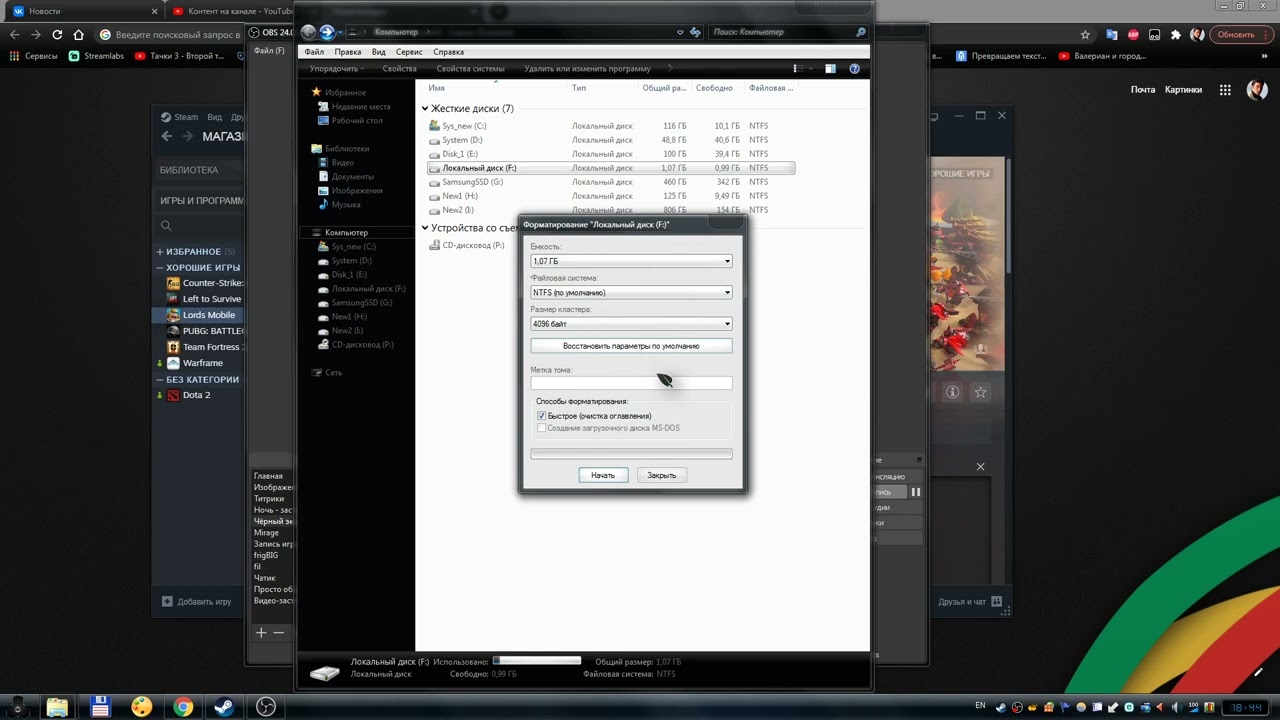This screenshot has width=1280, height=720.
Task: Open Документы library in the navigation pane
Action: point(353,177)
